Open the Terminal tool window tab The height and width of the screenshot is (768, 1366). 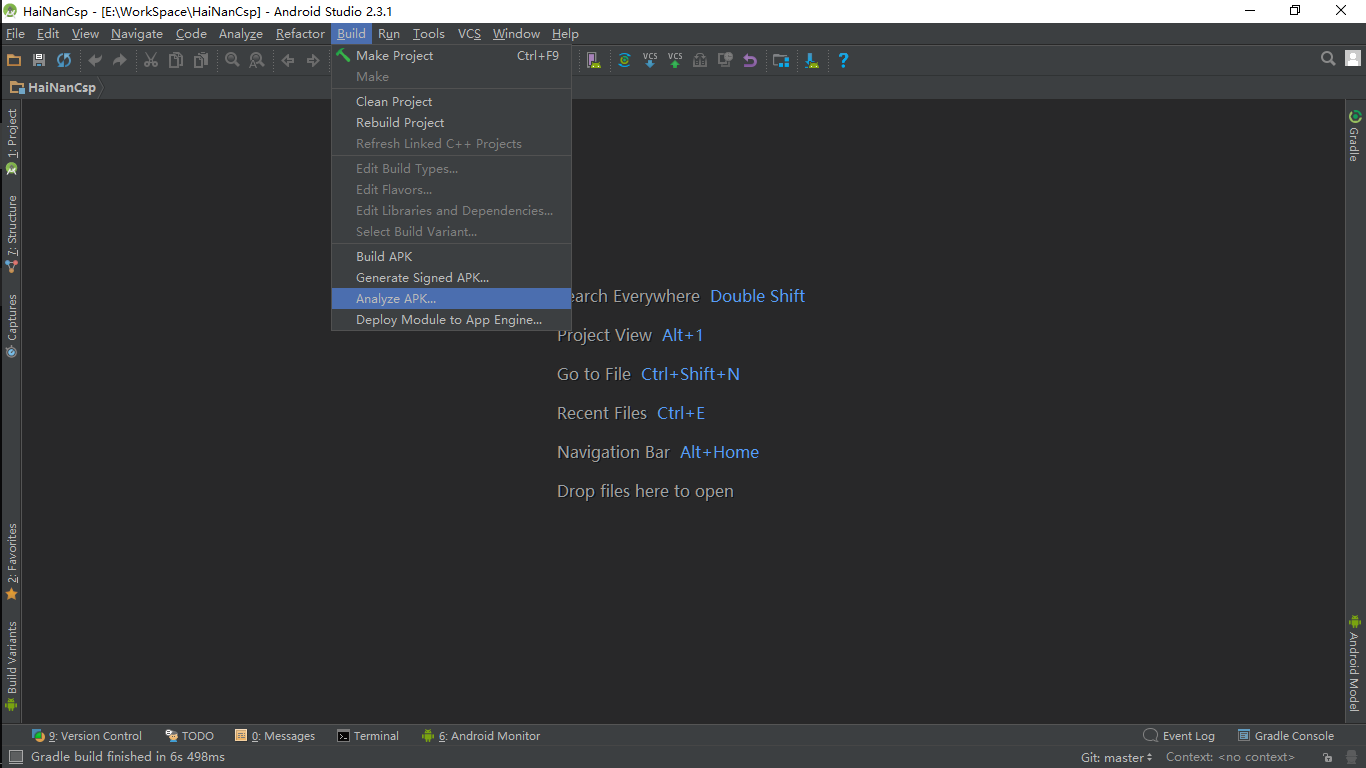368,736
